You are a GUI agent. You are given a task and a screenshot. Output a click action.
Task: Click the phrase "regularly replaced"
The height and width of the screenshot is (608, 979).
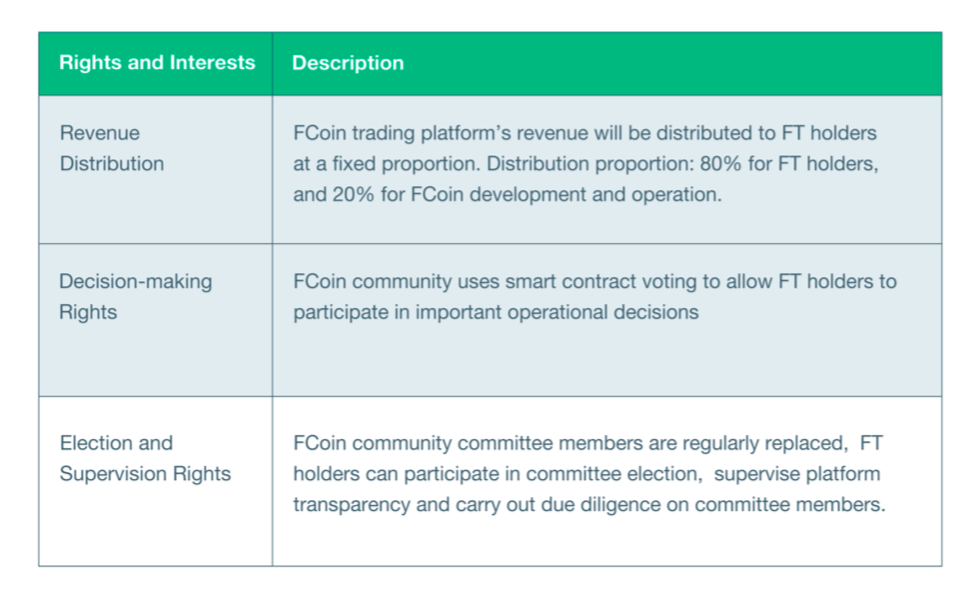(764, 443)
